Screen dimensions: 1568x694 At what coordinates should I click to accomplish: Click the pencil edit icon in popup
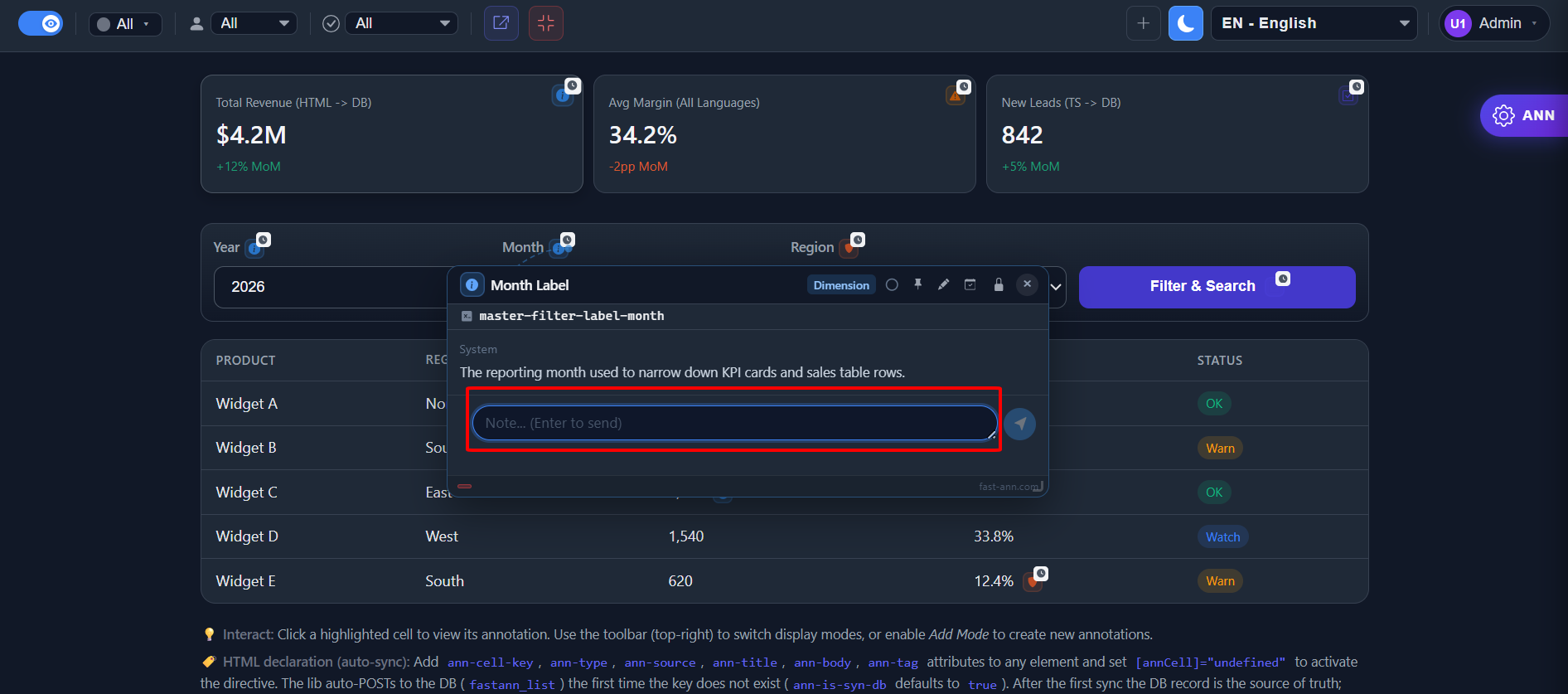[x=943, y=284]
